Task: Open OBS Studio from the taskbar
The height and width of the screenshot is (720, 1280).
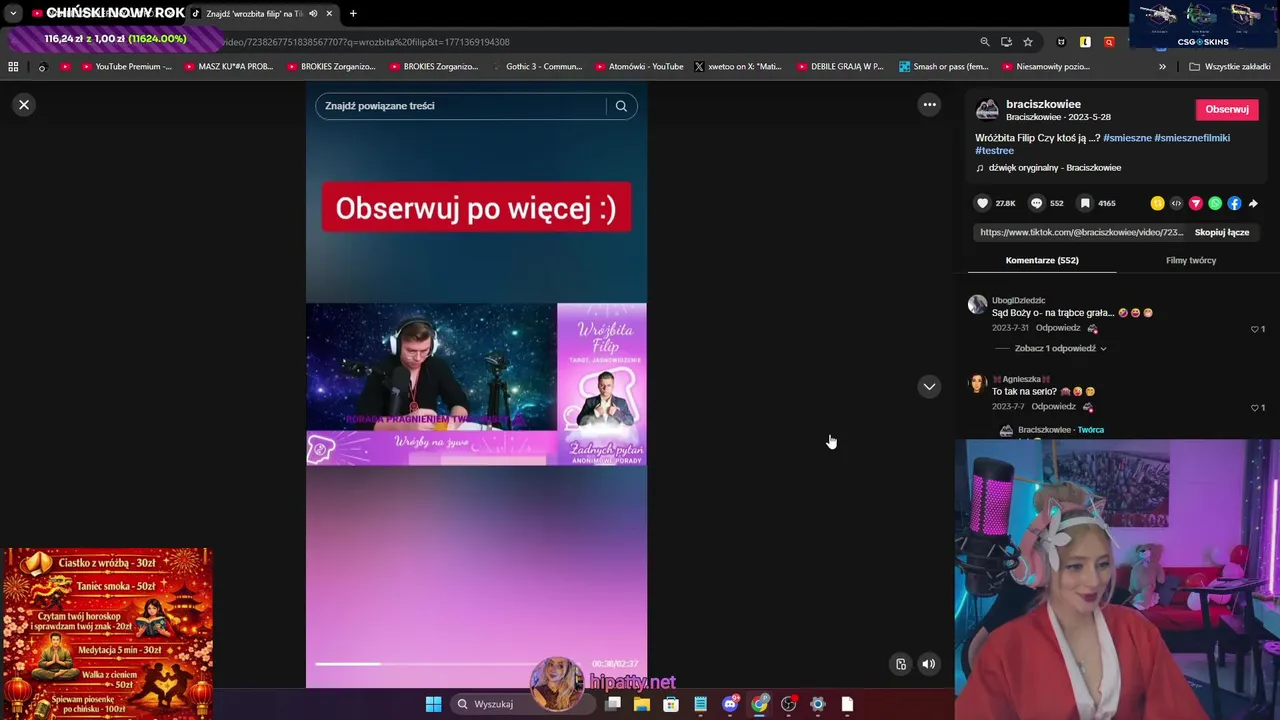Action: click(x=788, y=704)
